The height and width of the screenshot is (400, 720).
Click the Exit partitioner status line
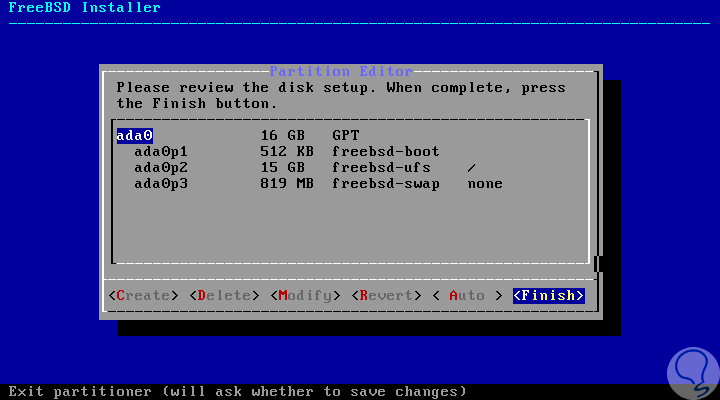(237, 391)
